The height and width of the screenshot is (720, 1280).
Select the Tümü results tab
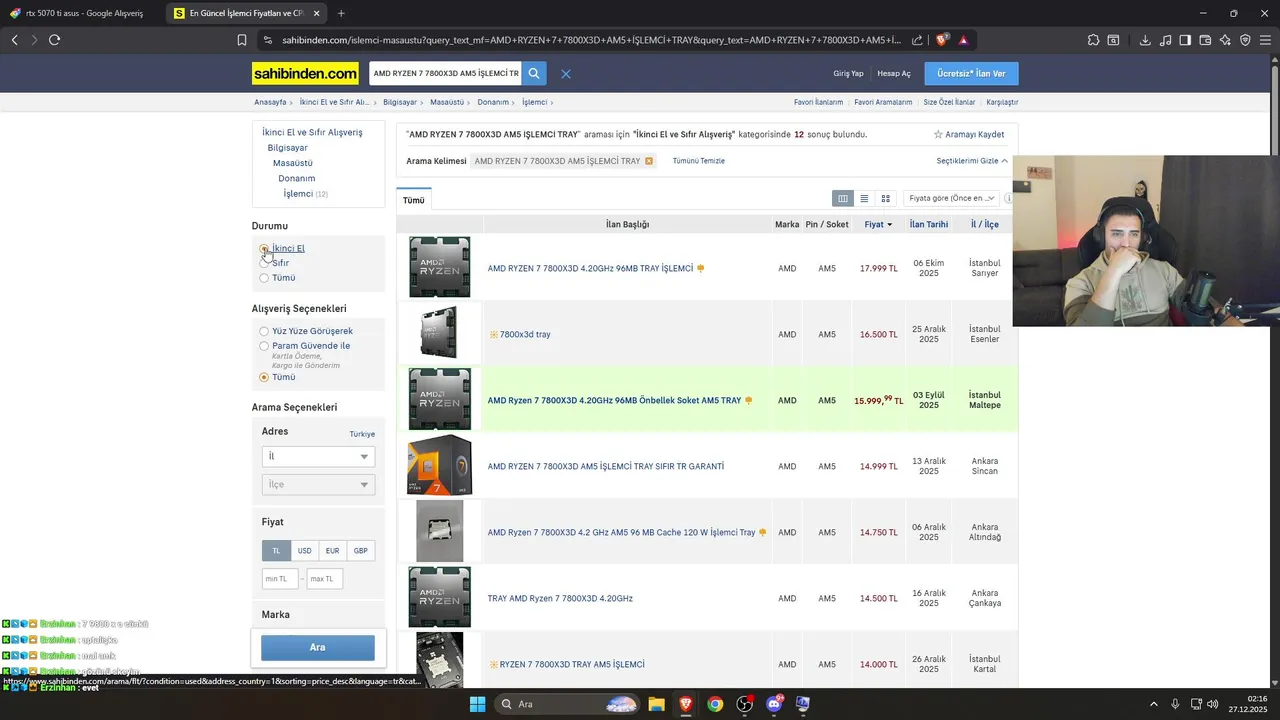tap(414, 200)
